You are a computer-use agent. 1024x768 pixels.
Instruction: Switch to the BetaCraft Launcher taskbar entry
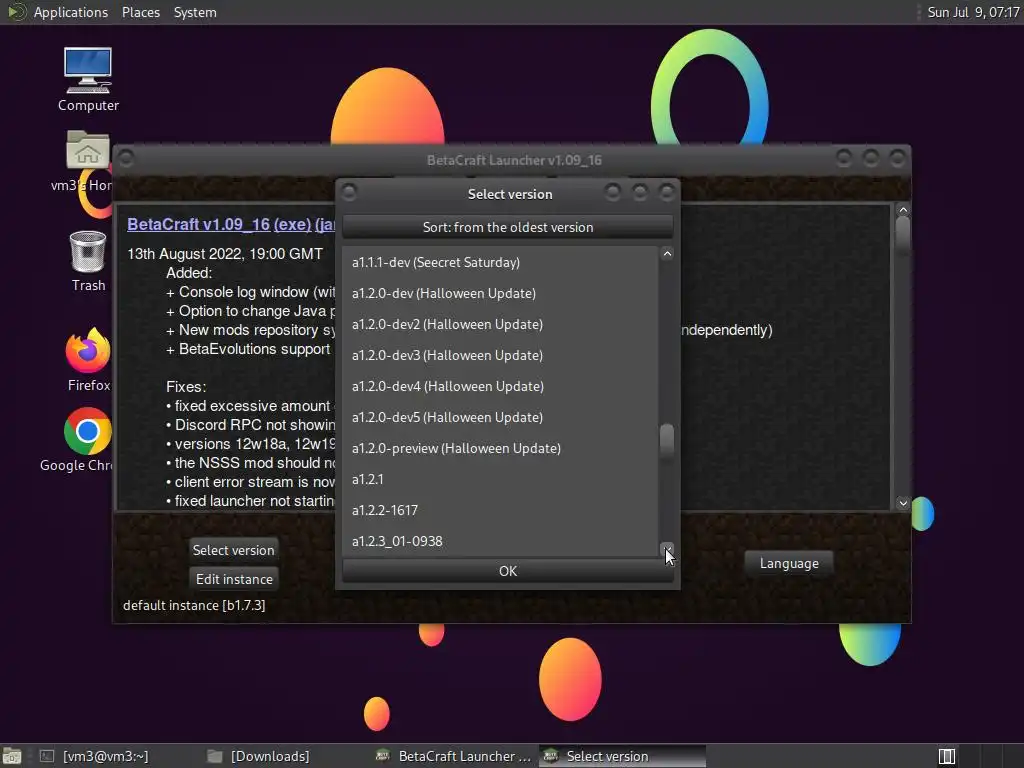tap(454, 756)
